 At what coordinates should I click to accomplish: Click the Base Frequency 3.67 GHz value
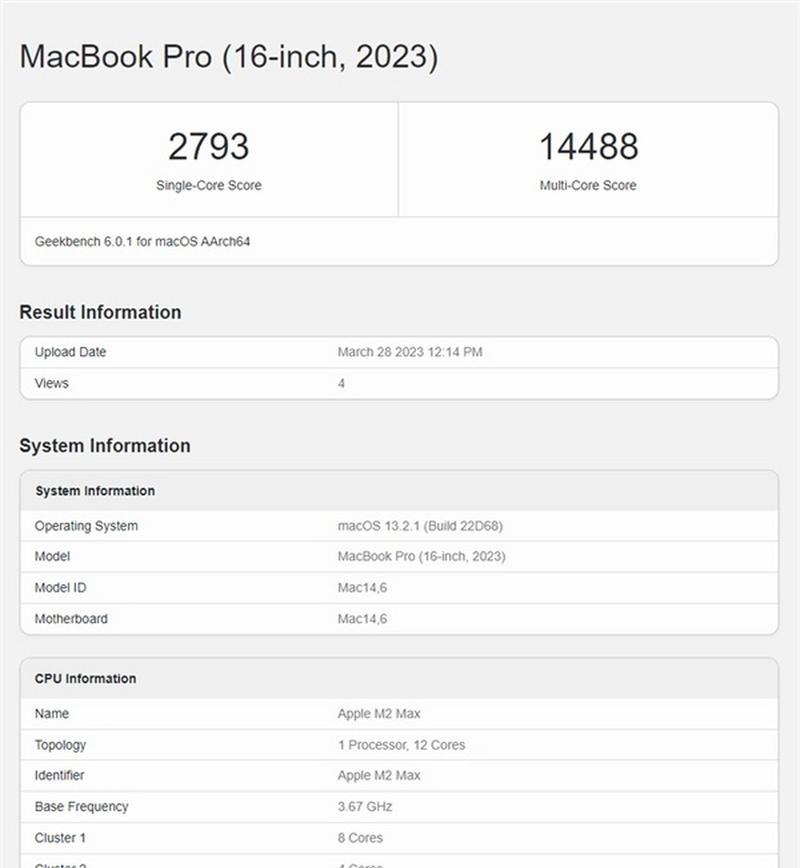[x=365, y=807]
